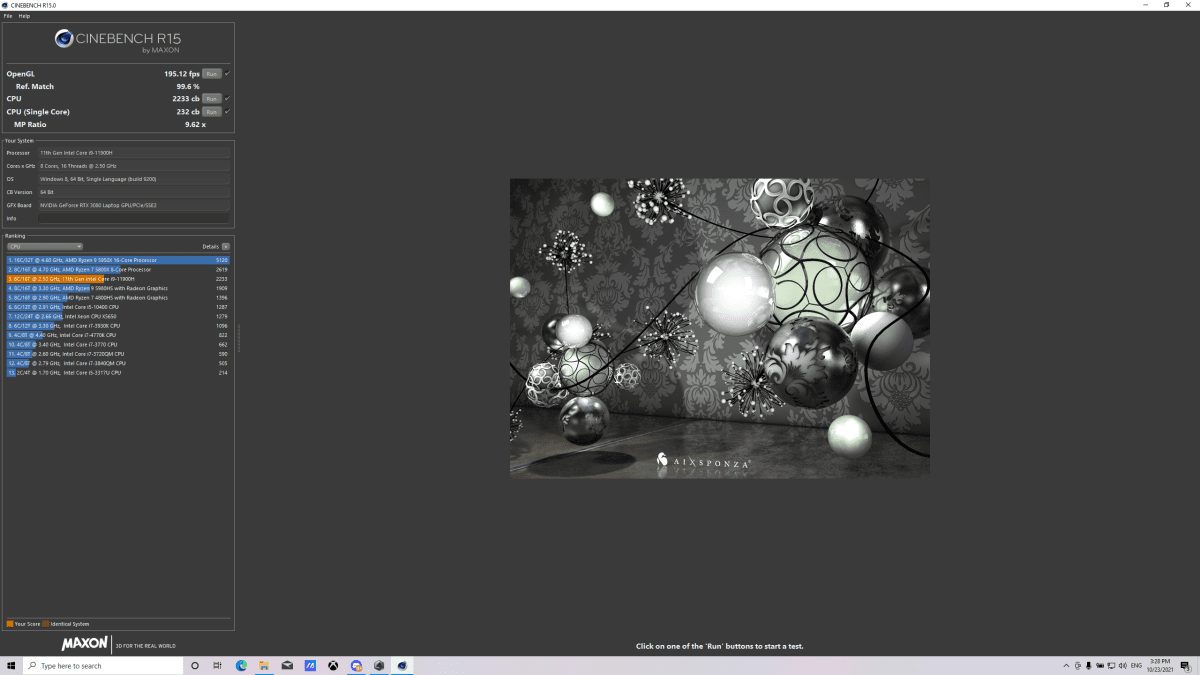This screenshot has width=1200, height=675.
Task: Select your score row Intel Core i9-11900H
Action: point(118,279)
